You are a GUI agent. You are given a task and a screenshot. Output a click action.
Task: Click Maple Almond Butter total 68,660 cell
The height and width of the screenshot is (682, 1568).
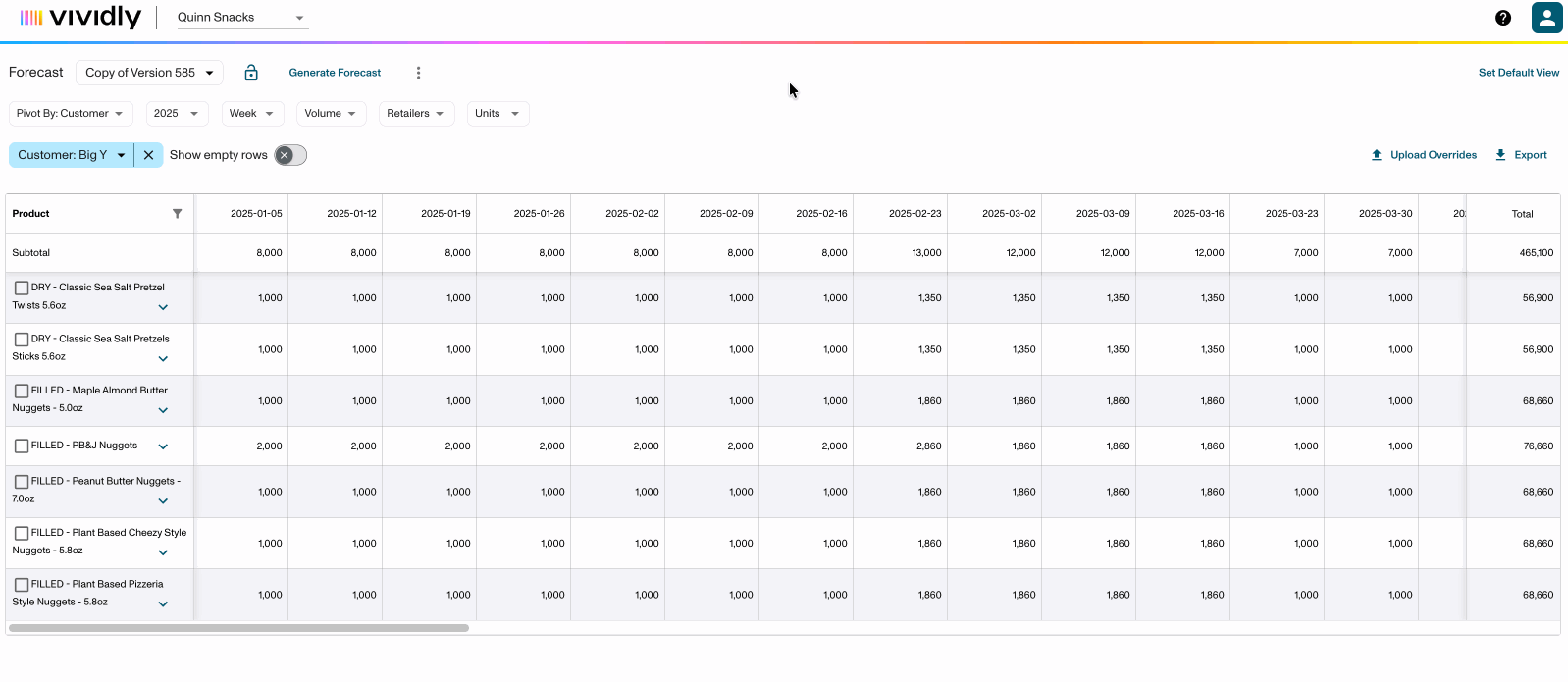click(x=1513, y=401)
